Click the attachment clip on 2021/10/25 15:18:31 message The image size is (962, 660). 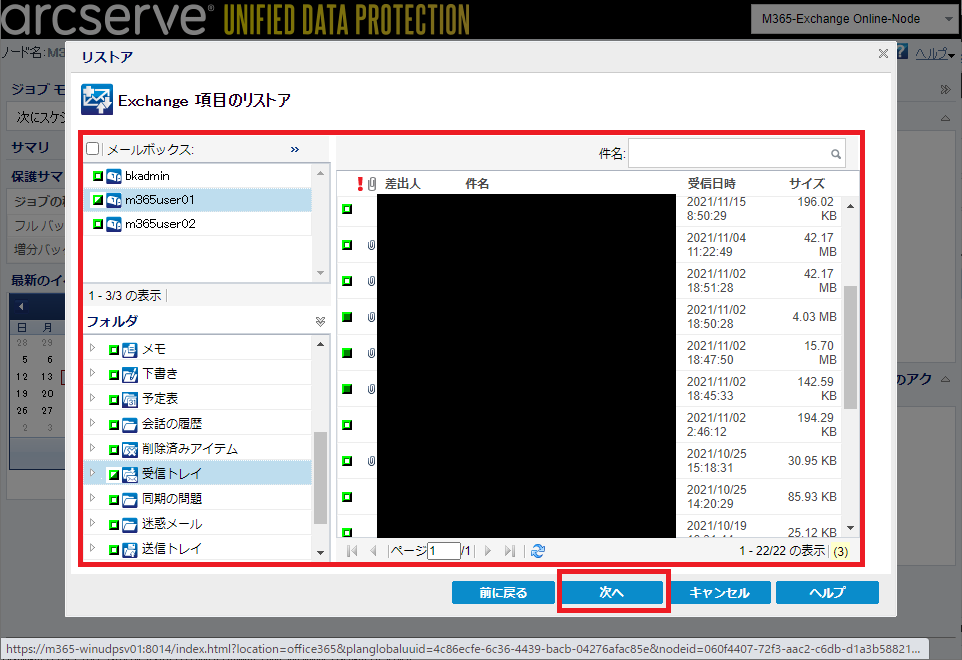tap(371, 461)
